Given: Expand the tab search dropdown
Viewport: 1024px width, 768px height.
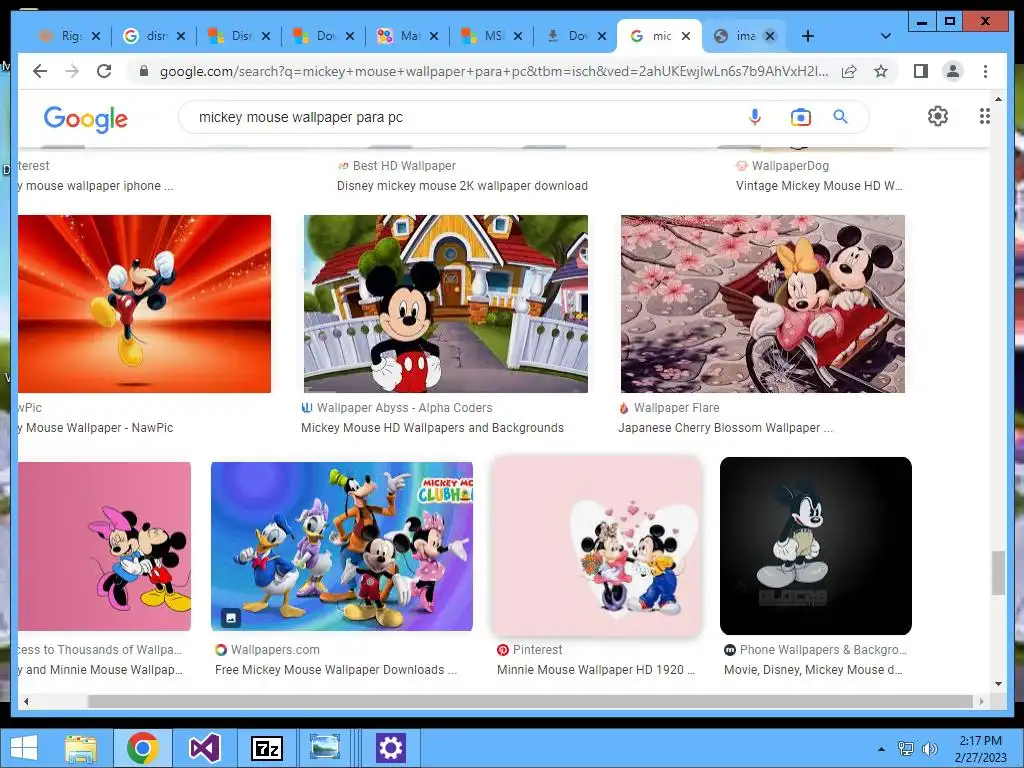Looking at the screenshot, I should tap(886, 36).
